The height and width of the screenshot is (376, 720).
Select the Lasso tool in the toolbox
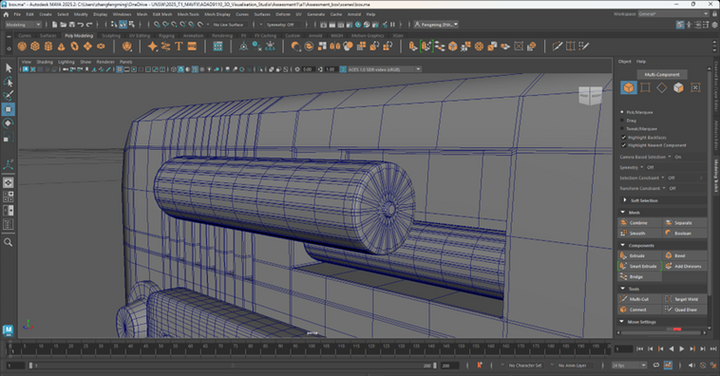[8, 82]
